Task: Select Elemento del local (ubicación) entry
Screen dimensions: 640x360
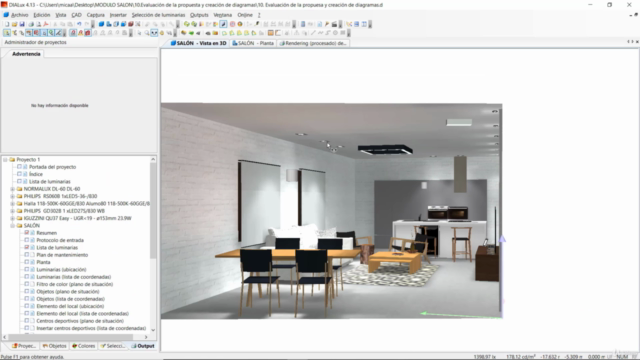Action: 70,306
